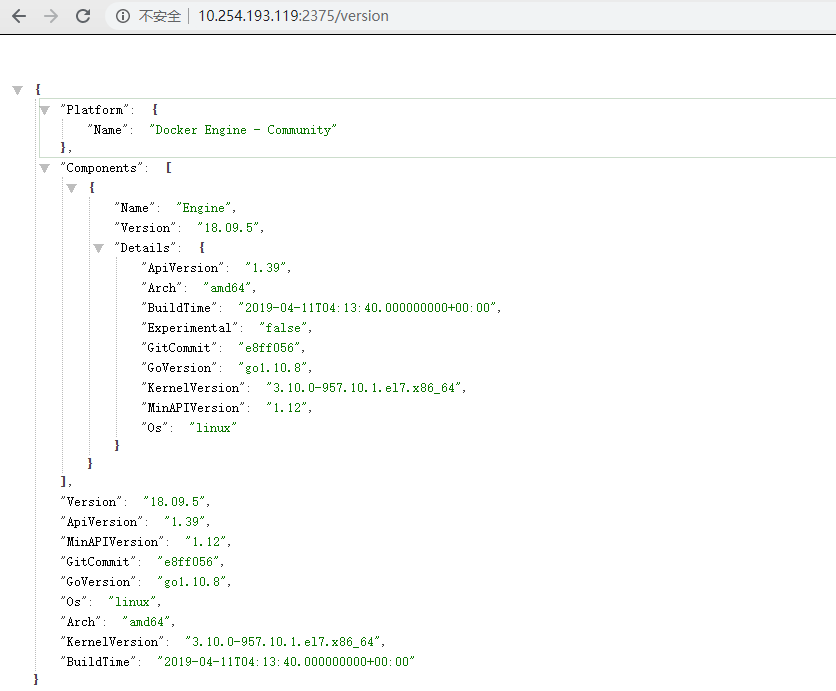Click the "Experimental" key
The height and width of the screenshot is (691, 836).
coord(189,328)
